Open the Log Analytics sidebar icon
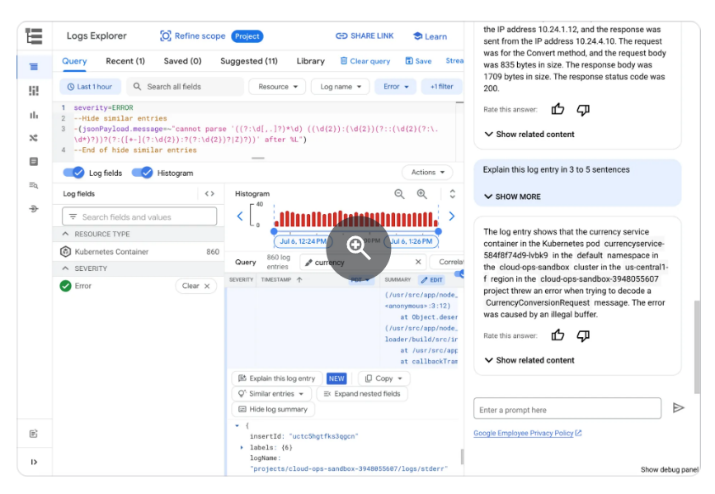715x494 pixels. pyautogui.click(x=34, y=185)
